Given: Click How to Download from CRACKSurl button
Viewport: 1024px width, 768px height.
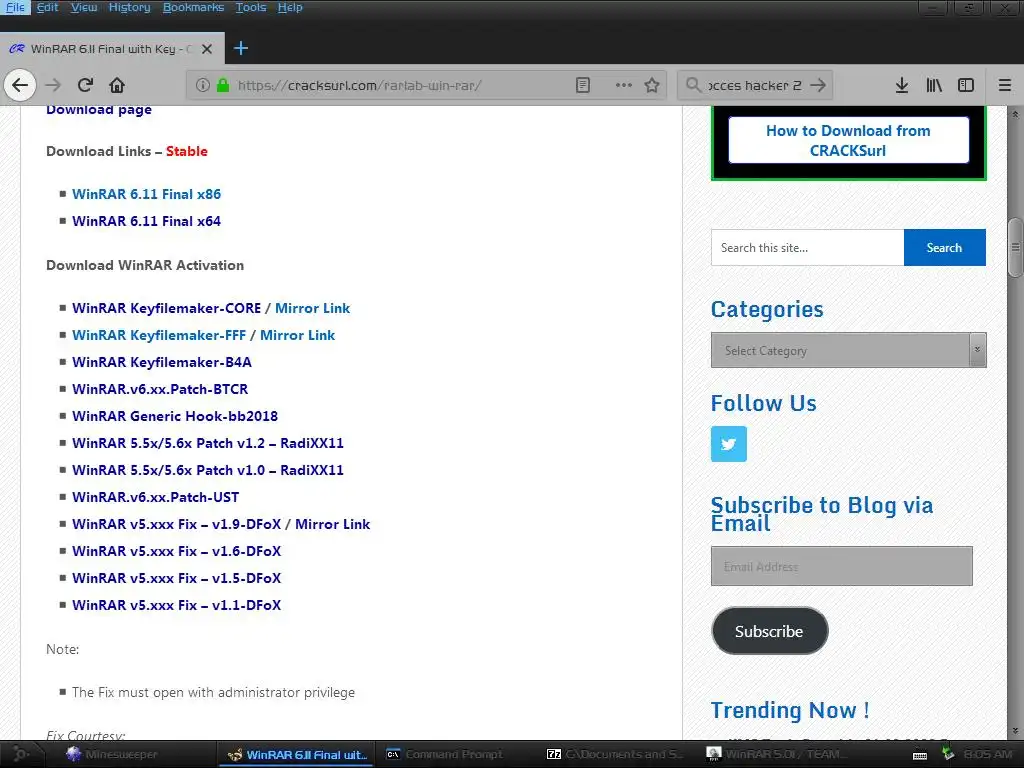Looking at the screenshot, I should 848,140.
